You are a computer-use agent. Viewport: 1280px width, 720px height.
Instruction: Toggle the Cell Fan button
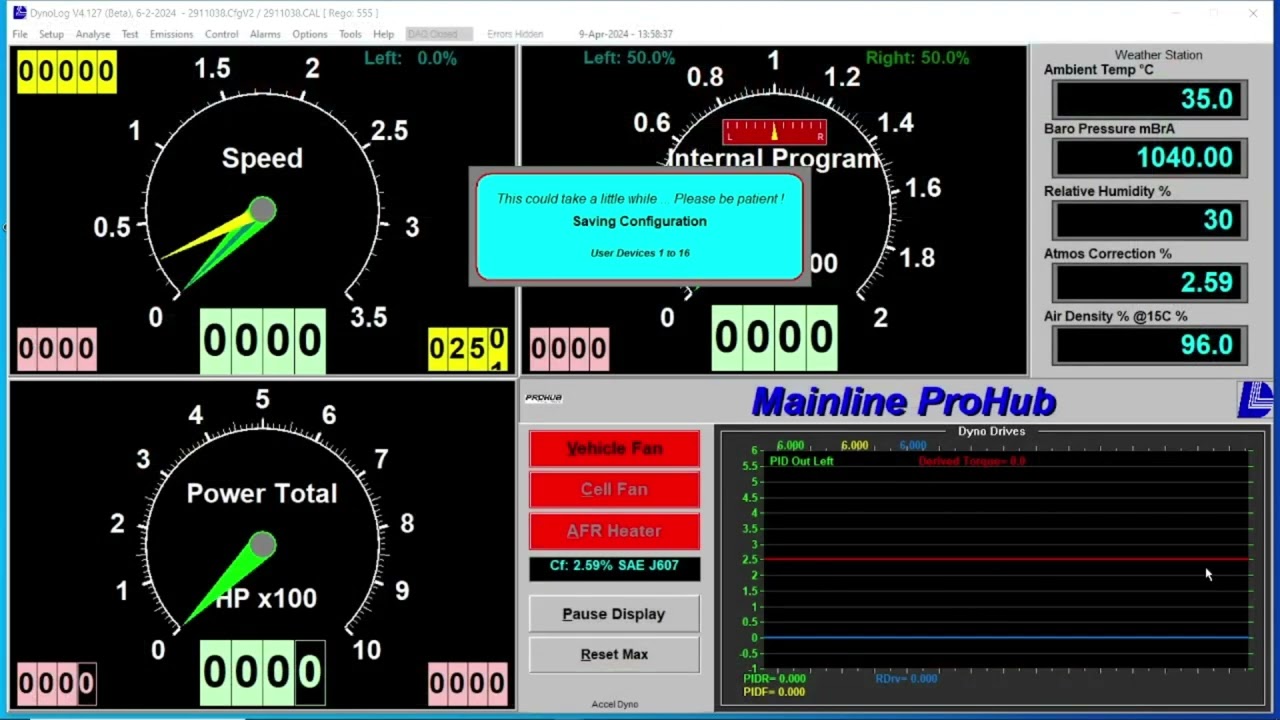tap(614, 489)
